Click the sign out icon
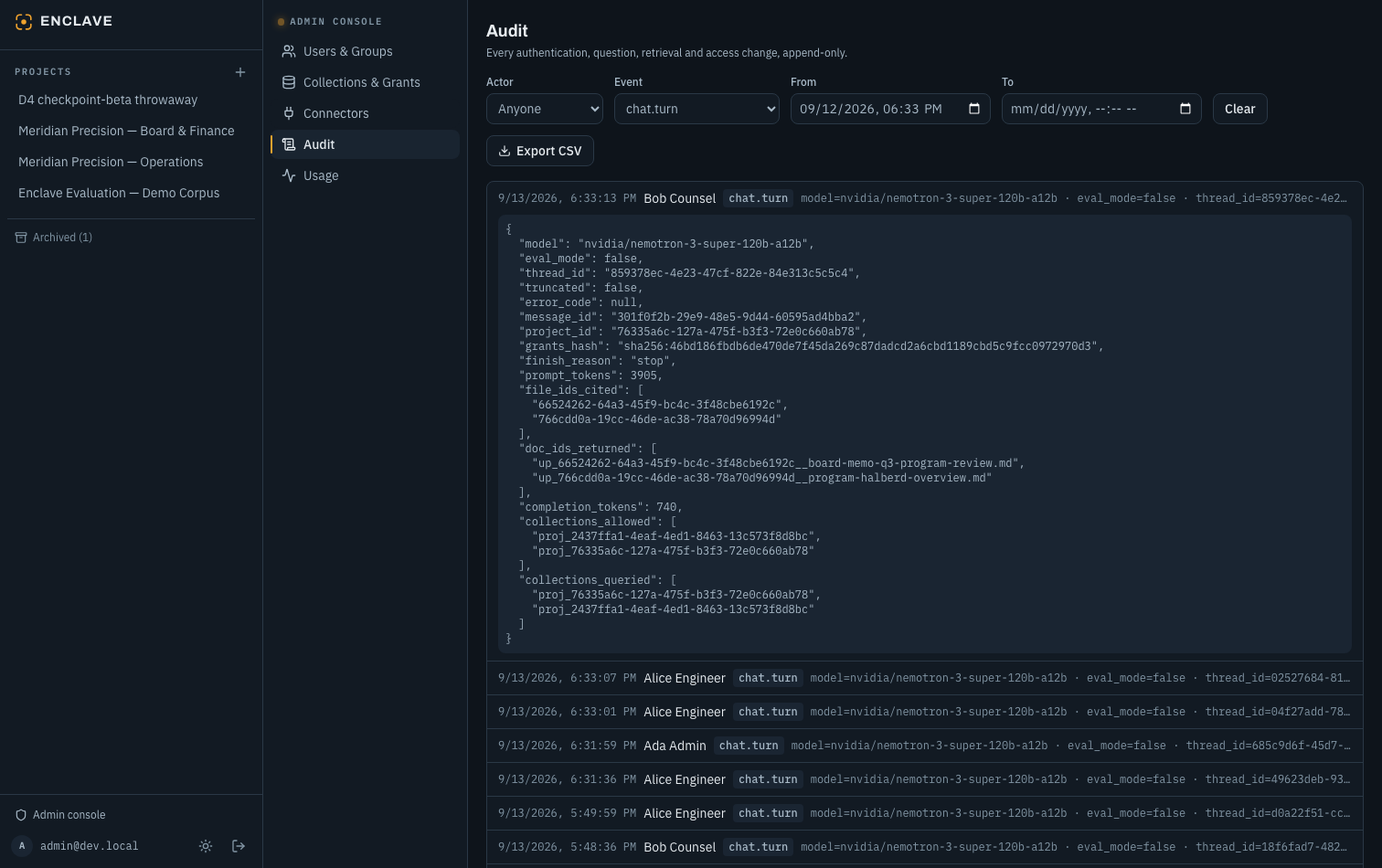Viewport: 1382px width, 868px height. pos(239,846)
